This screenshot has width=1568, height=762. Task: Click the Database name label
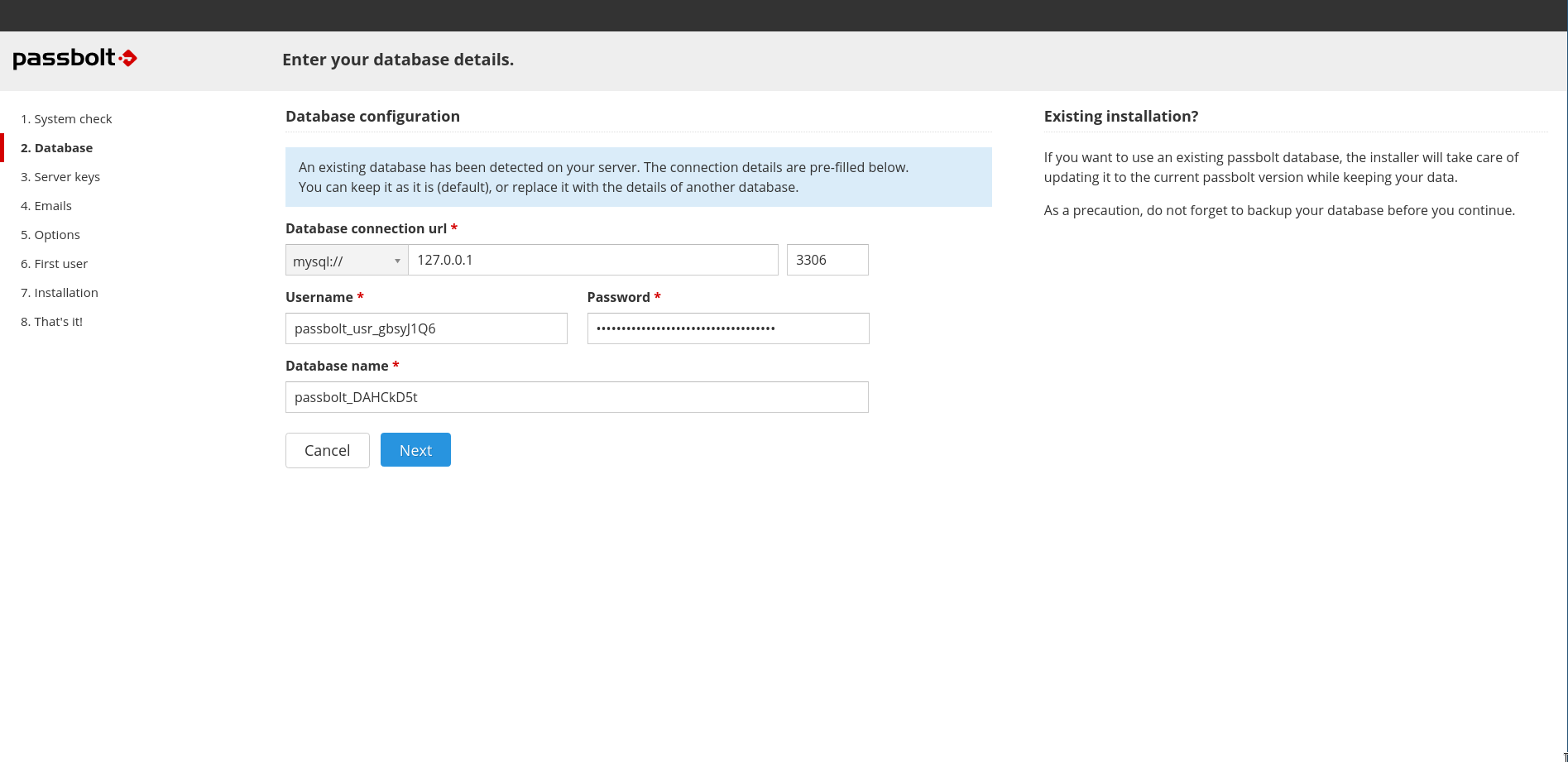click(342, 366)
